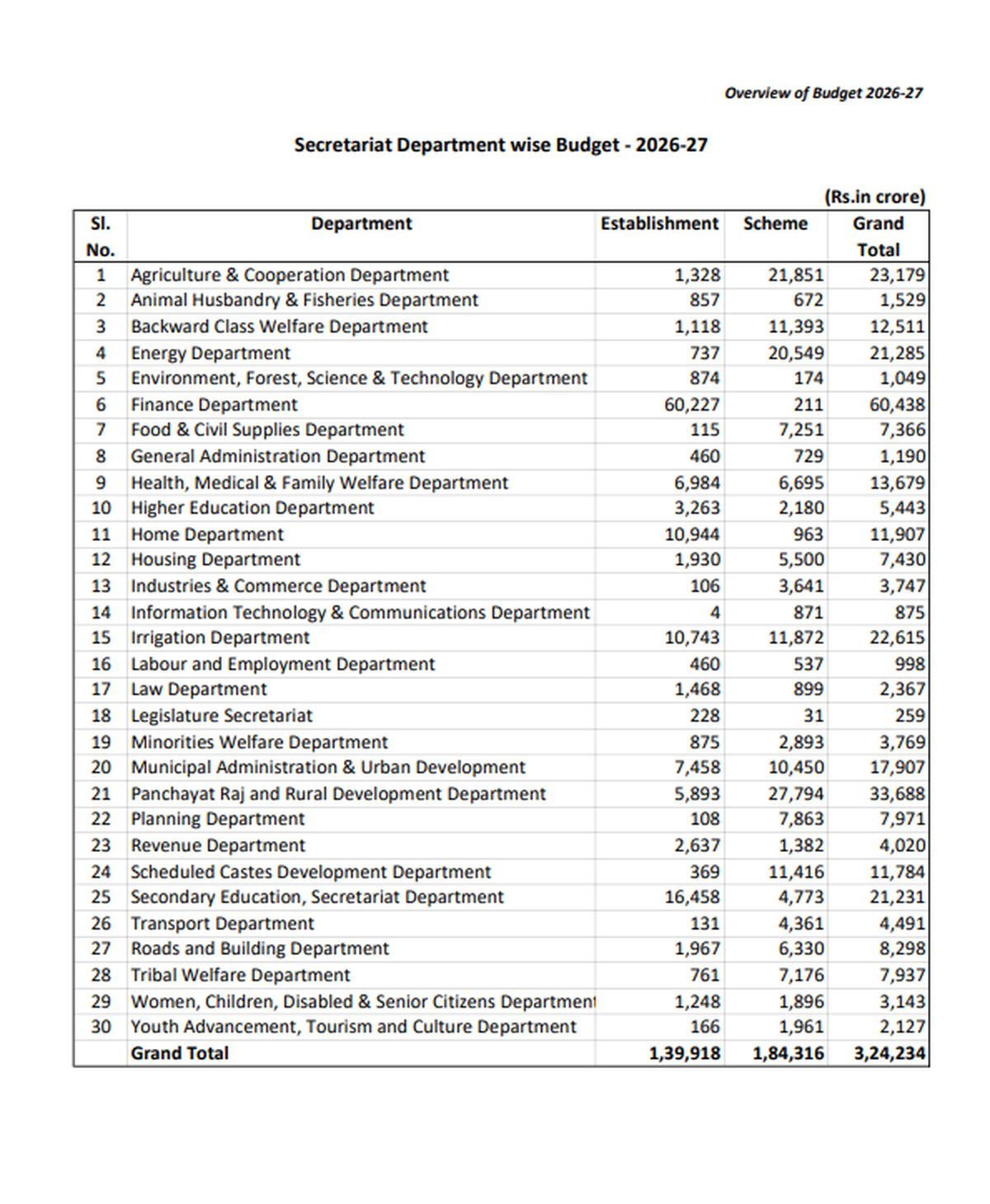Click the 'Grand Total' column header
The height and width of the screenshot is (1204, 990).
click(x=878, y=236)
